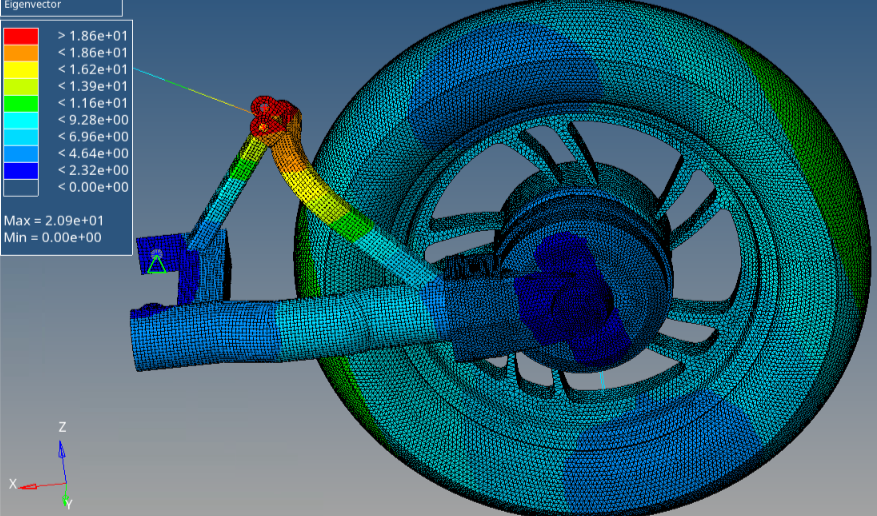The height and width of the screenshot is (516, 877).
Task: Click the Min = 0.00e+00 label
Action: tap(53, 237)
